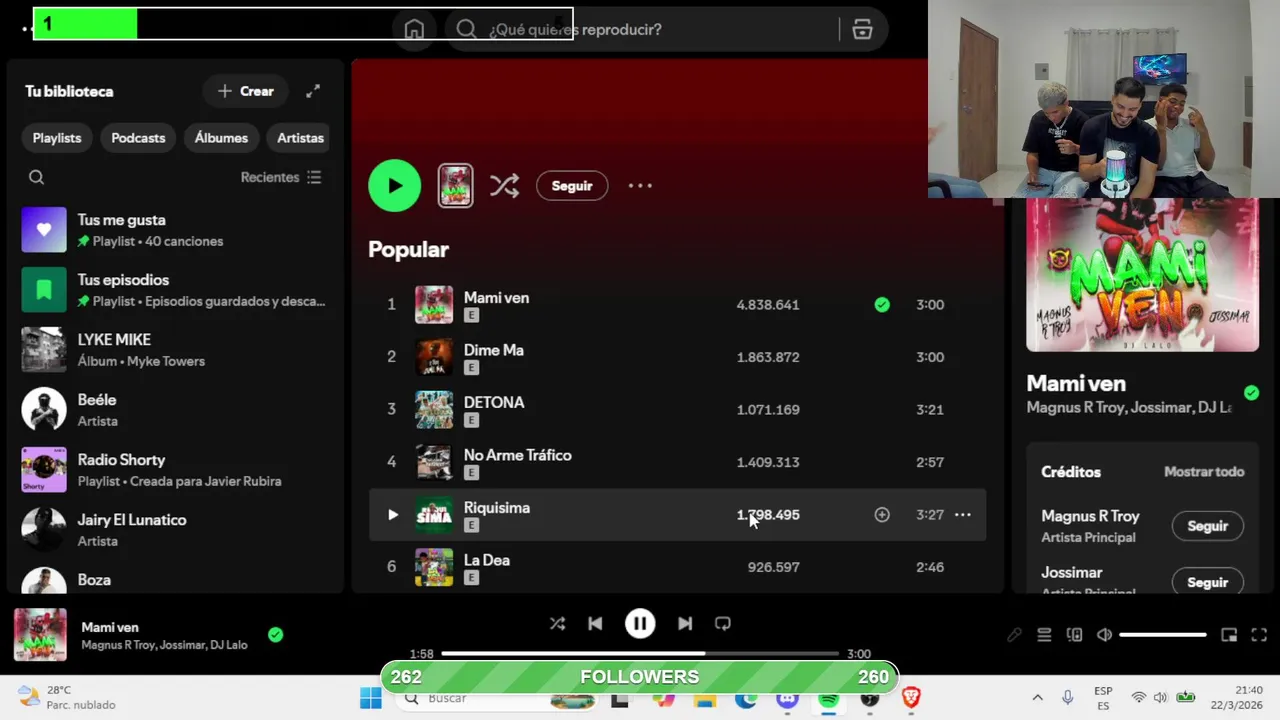
Task: Select track No Arme Tráfico
Action: click(x=678, y=462)
